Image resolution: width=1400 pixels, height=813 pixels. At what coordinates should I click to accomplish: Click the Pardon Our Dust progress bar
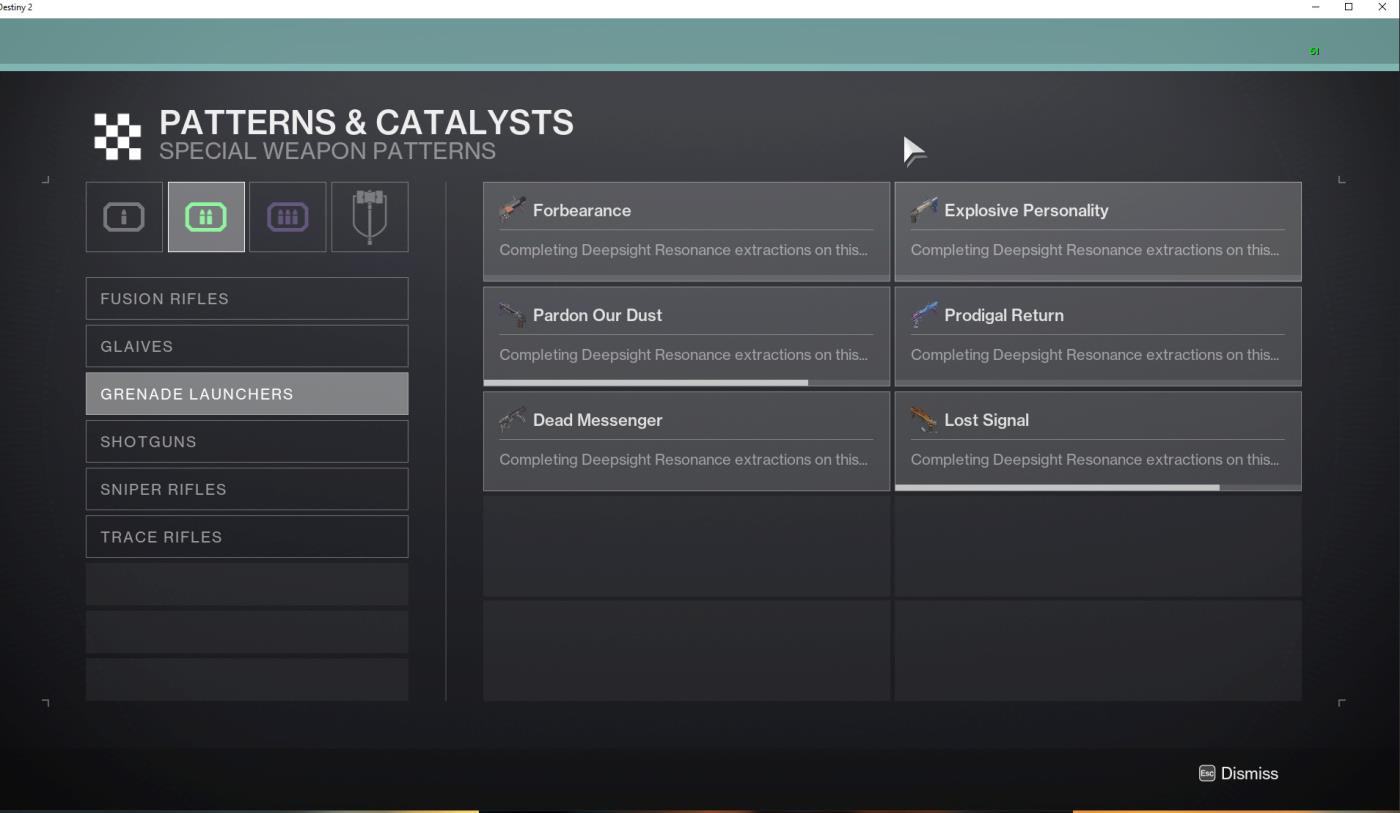click(686, 382)
